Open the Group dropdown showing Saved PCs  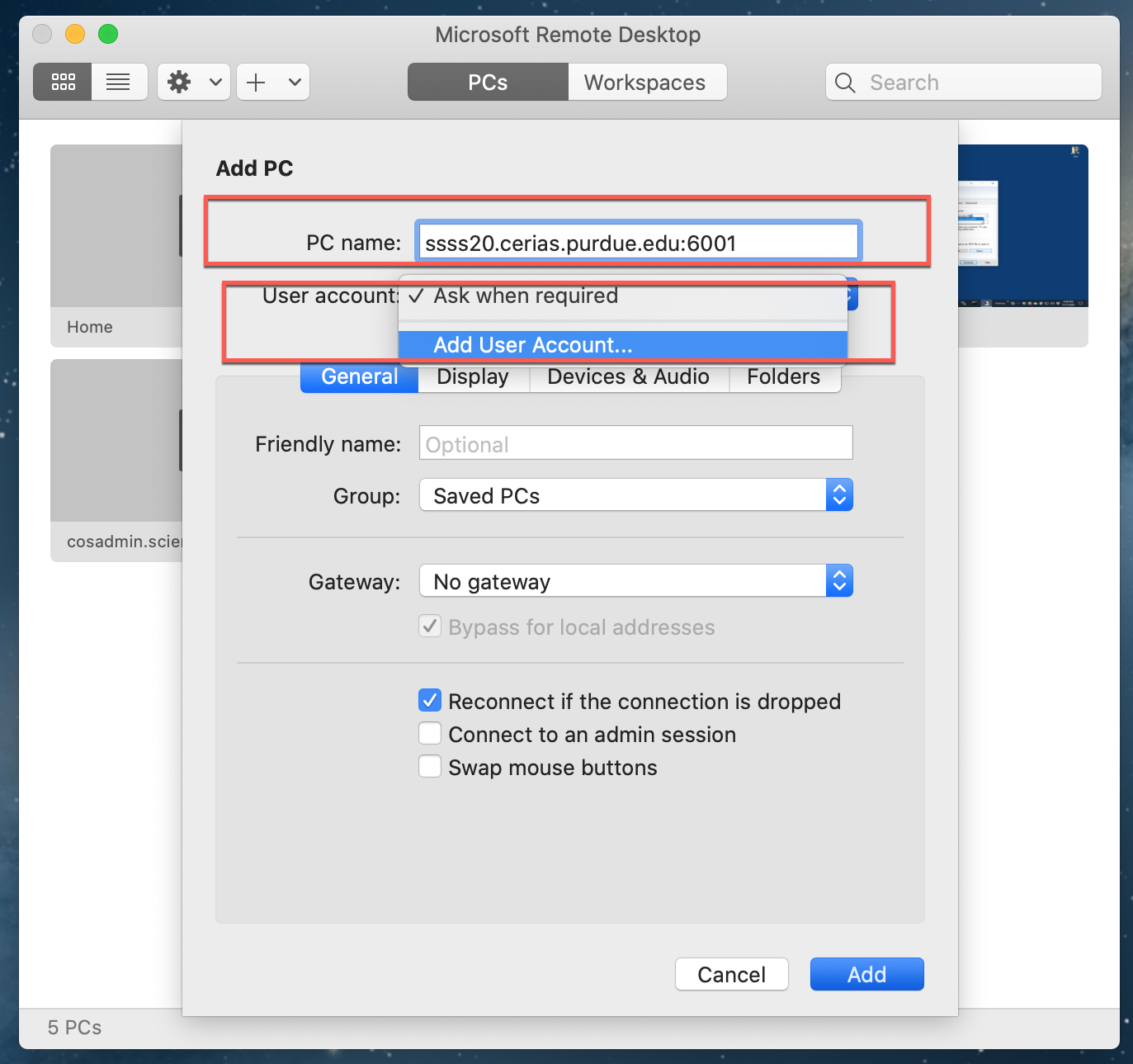(635, 495)
